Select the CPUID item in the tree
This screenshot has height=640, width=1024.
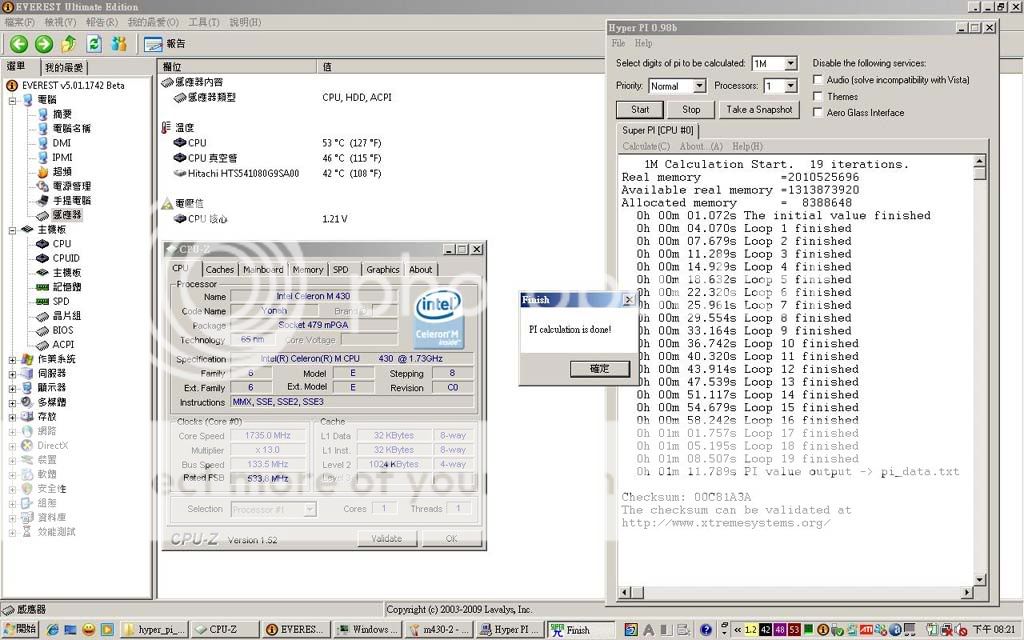tap(66, 258)
